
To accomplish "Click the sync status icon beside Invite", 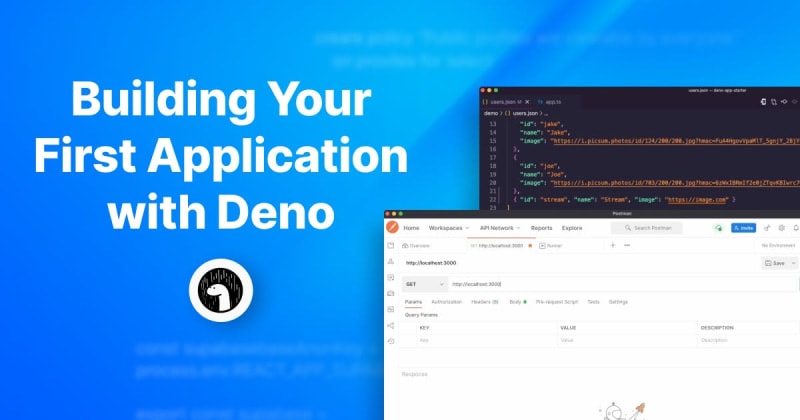I will 718,228.
